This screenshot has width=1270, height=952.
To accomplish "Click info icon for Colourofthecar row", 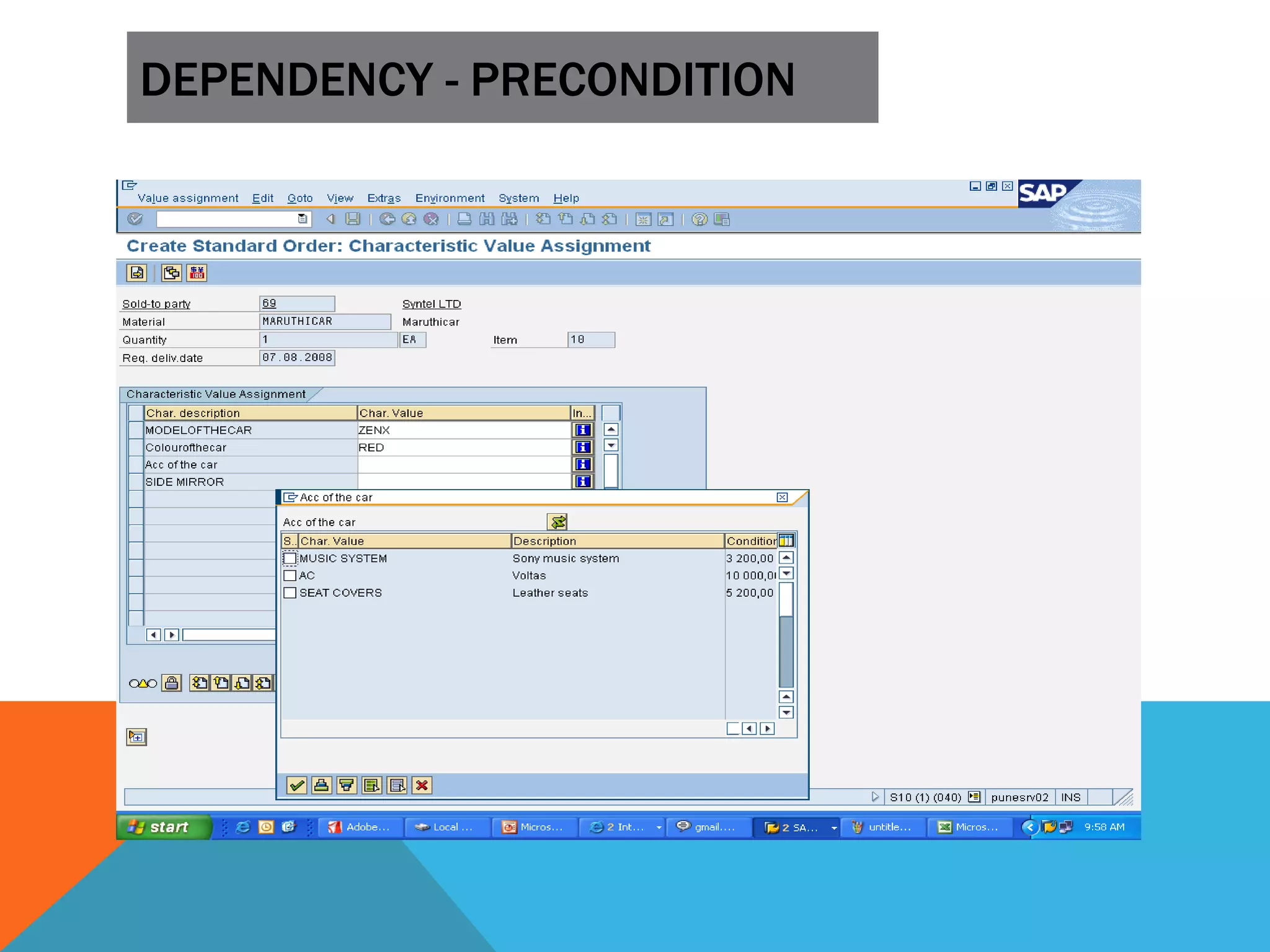I will [583, 447].
